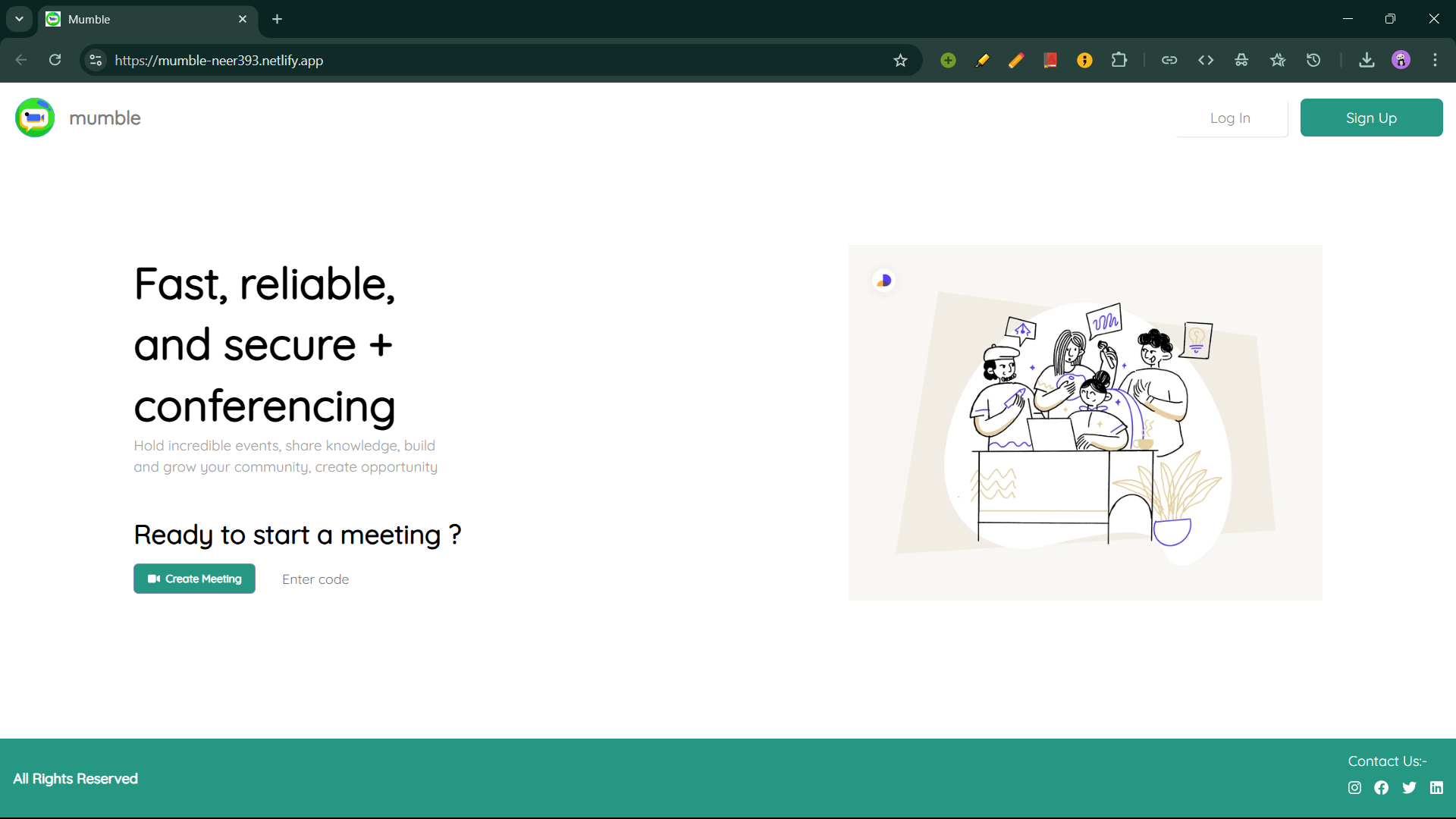Click the address bar URL

tap(219, 60)
